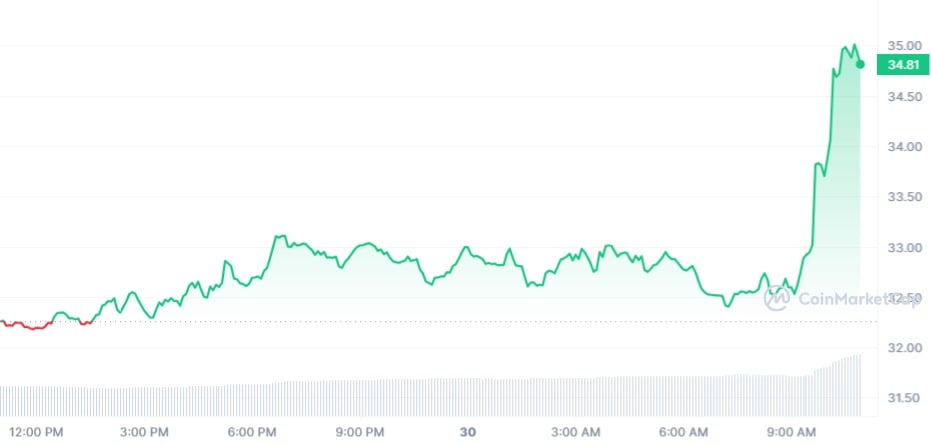Screen dimensions: 931x445
Task: Select the 3:00 PM time axis label
Action: [x=144, y=432]
